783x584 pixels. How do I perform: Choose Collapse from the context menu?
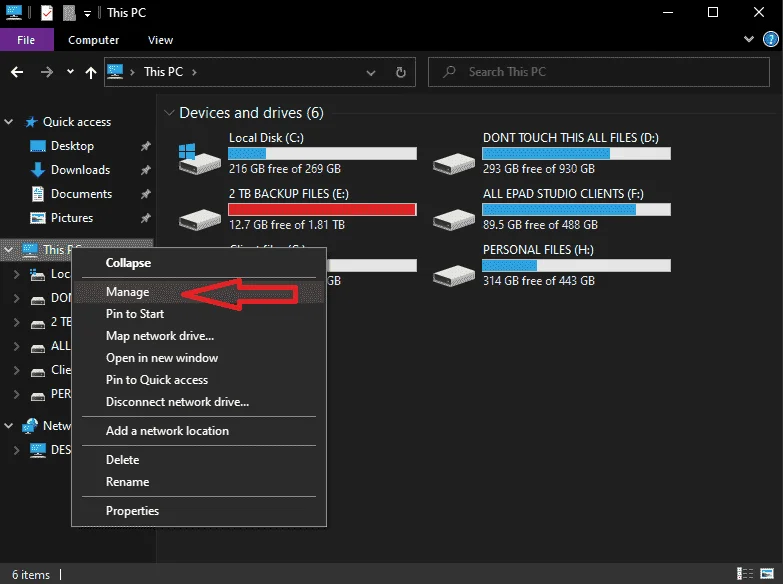[x=199, y=263]
